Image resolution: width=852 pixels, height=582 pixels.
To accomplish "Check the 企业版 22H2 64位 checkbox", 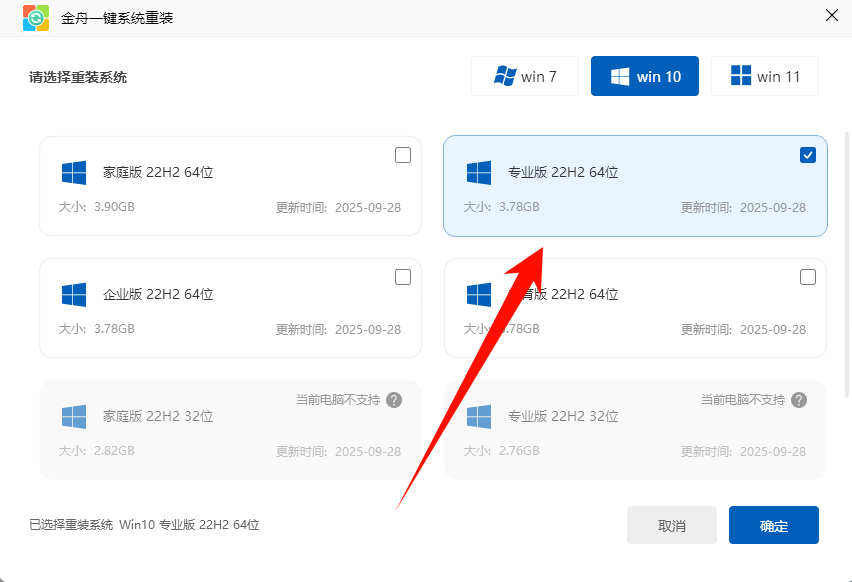I will [x=403, y=277].
